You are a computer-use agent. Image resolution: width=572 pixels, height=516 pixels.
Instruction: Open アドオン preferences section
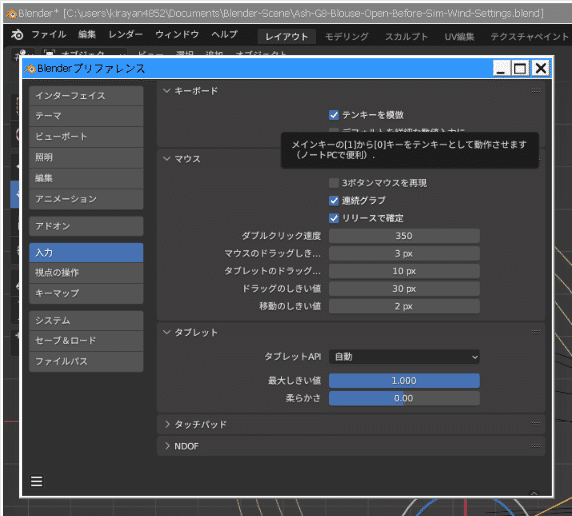pyautogui.click(x=86, y=226)
